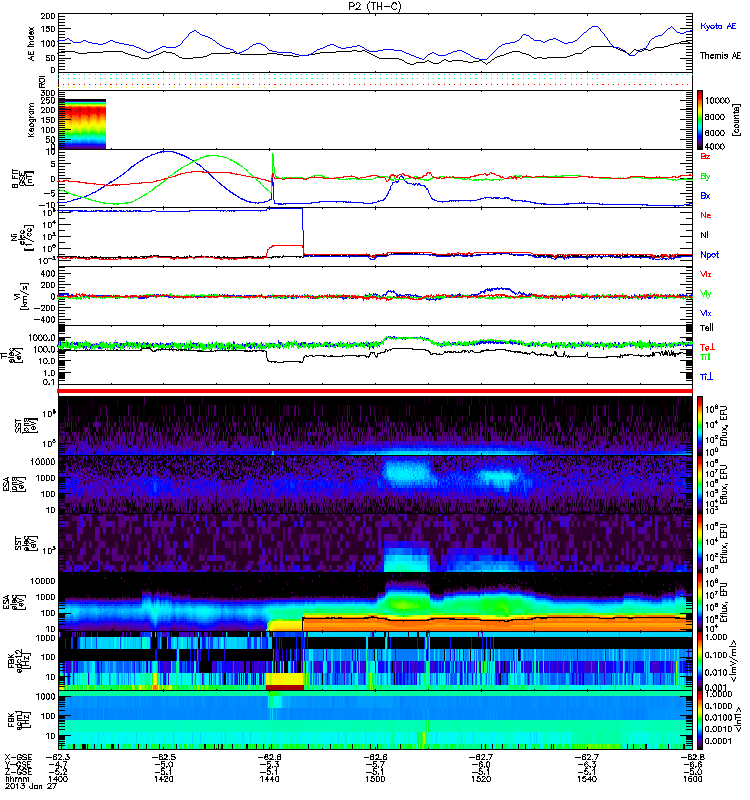Click the blue Ti perpendicular legend label
This screenshot has width=750, height=800.
707,377
